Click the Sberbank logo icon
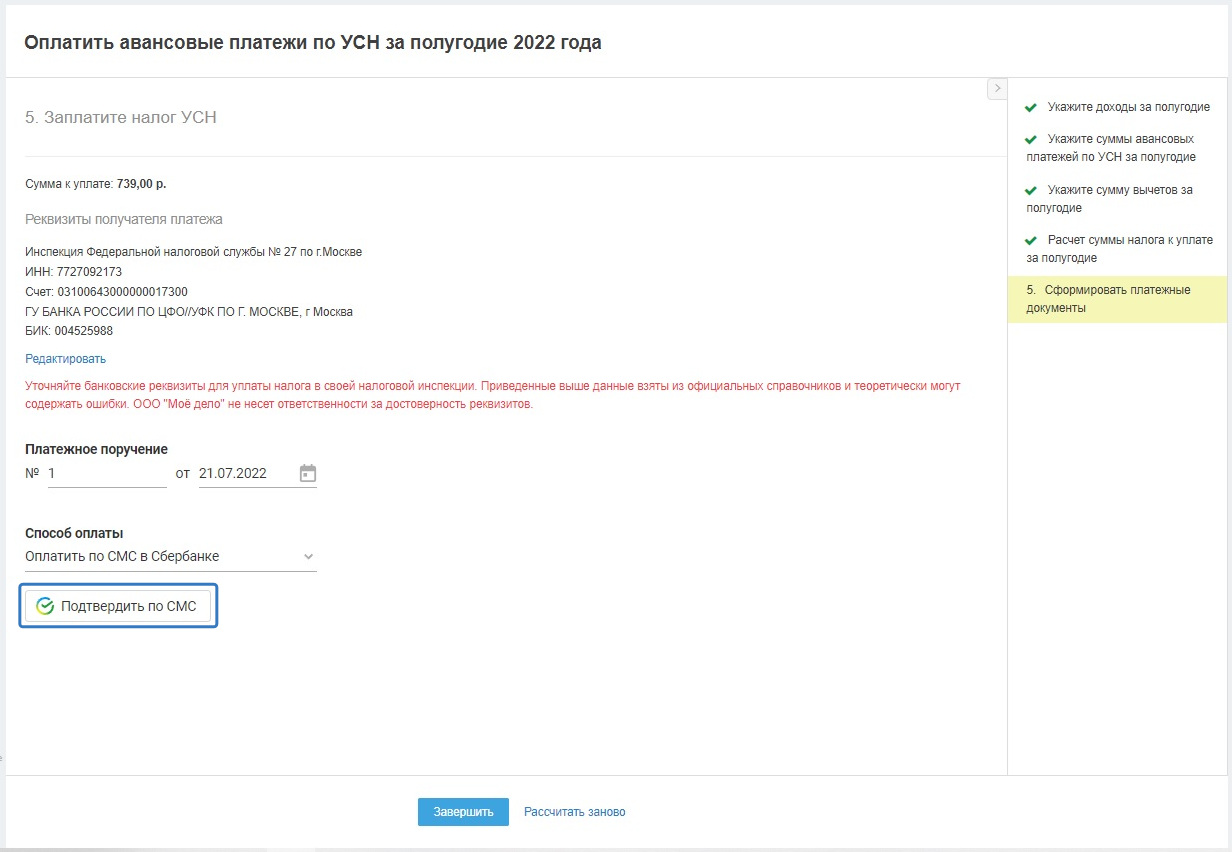This screenshot has width=1232, height=852. (x=45, y=606)
